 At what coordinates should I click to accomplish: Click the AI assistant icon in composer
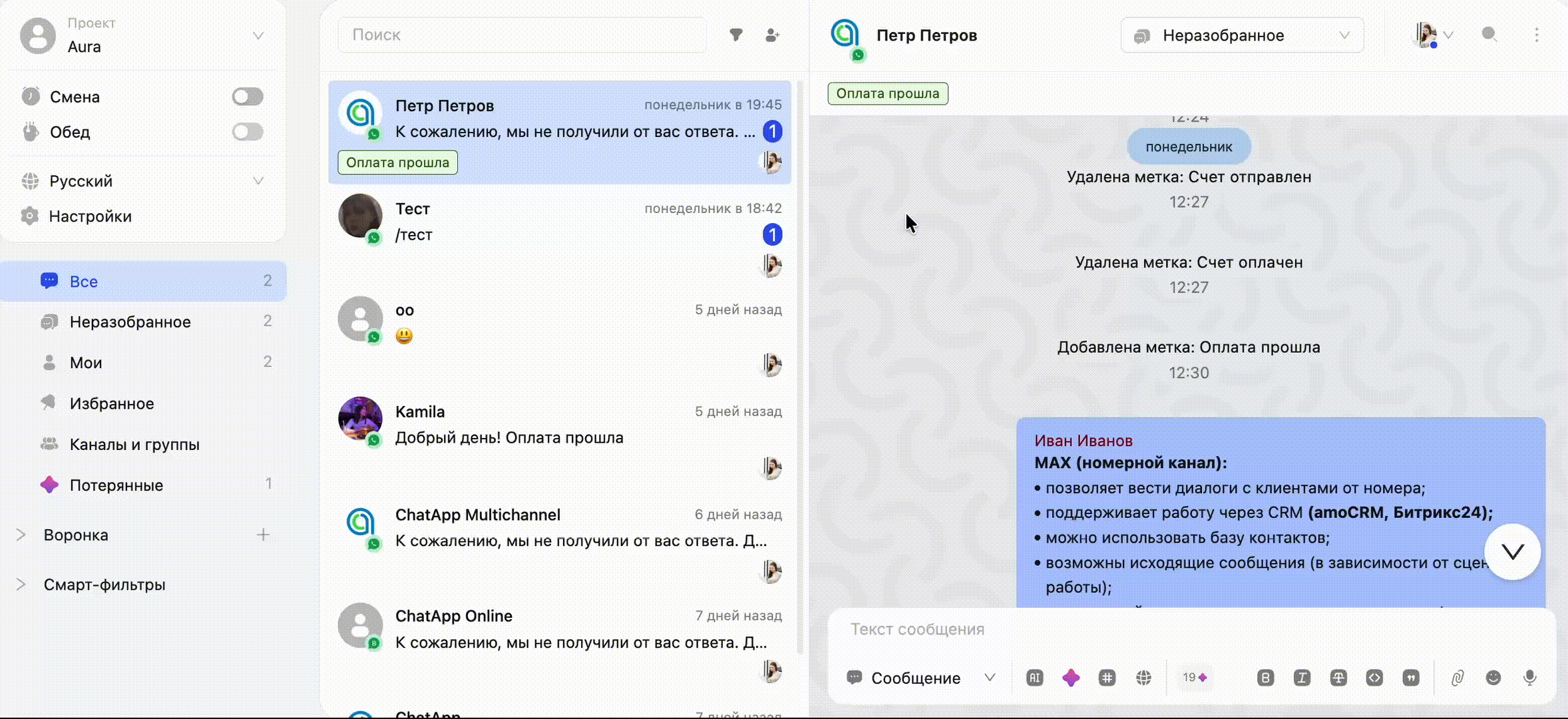click(x=1034, y=678)
